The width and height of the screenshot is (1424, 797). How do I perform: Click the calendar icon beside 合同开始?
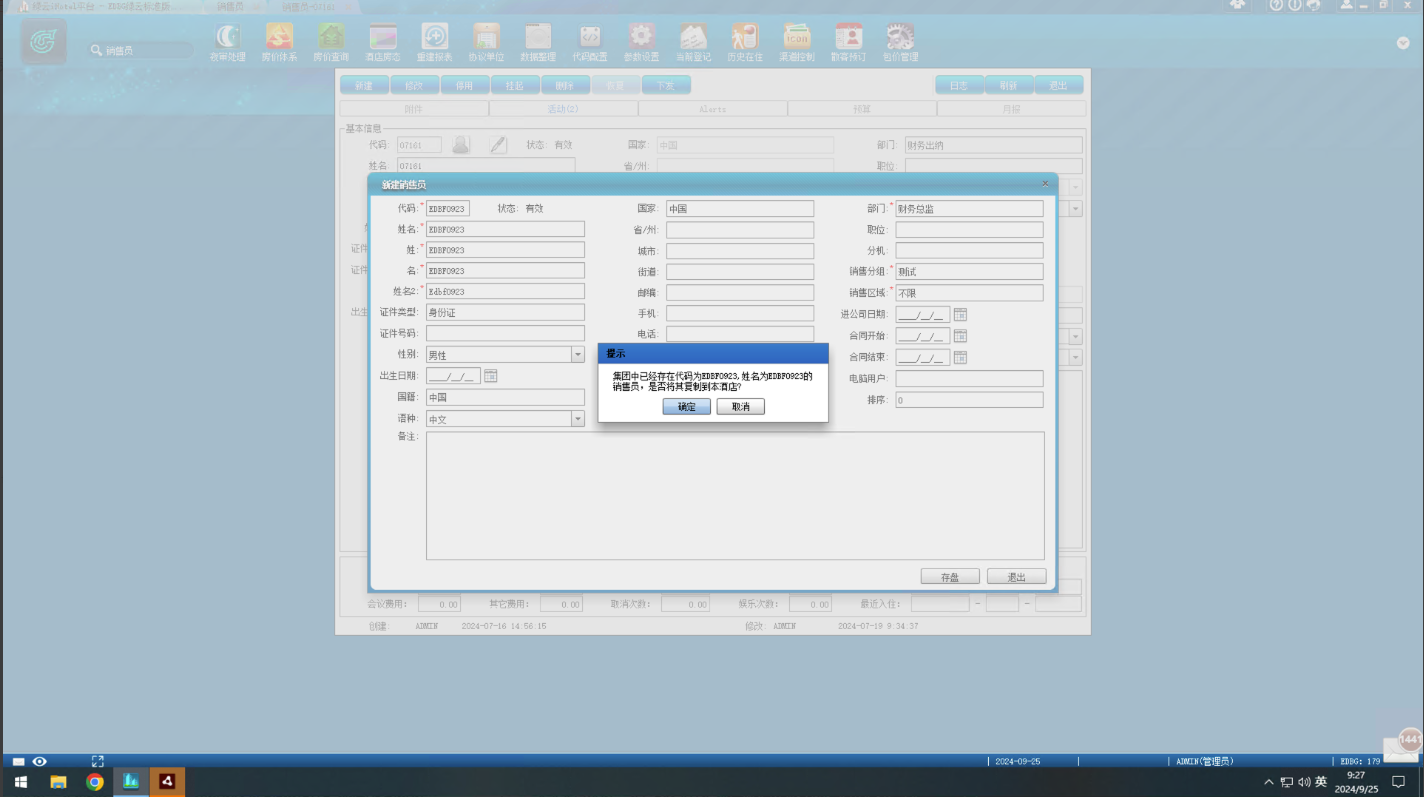click(x=960, y=336)
